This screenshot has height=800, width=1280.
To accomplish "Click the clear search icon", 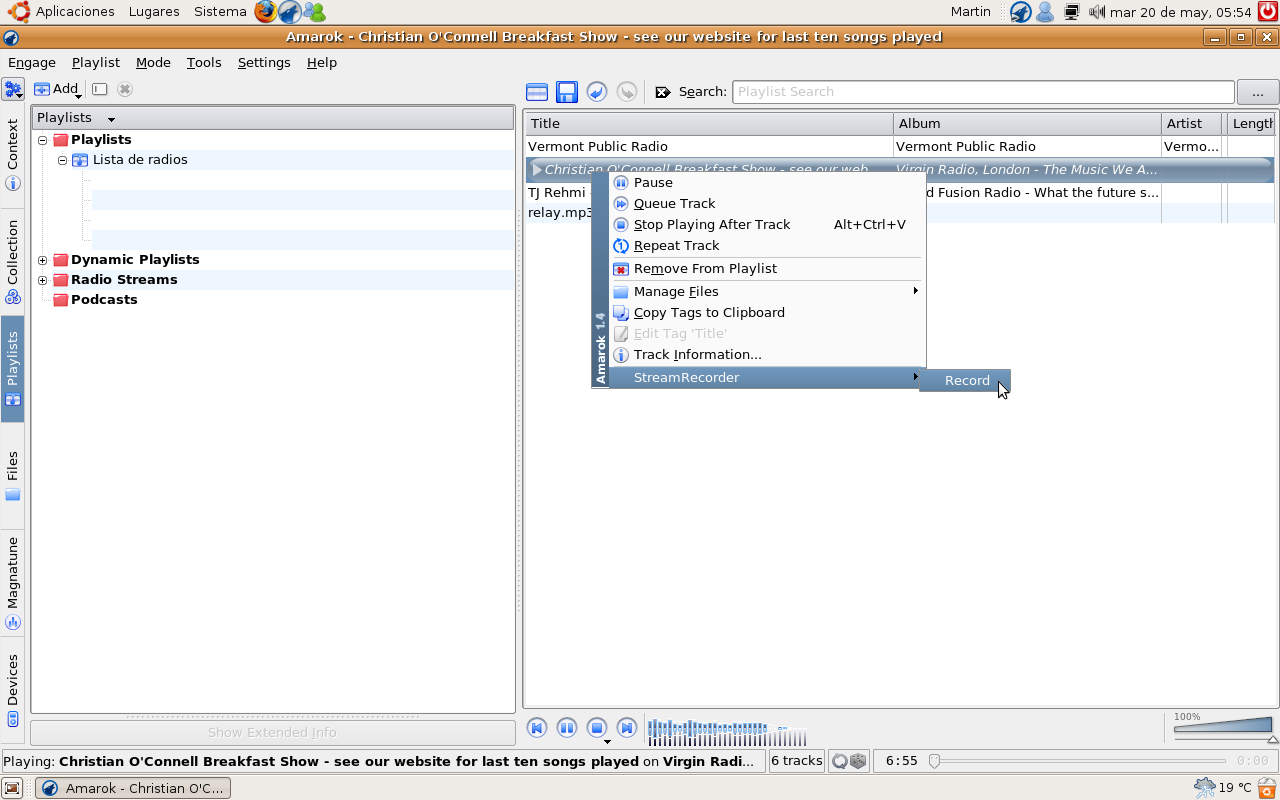I will pyautogui.click(x=663, y=92).
